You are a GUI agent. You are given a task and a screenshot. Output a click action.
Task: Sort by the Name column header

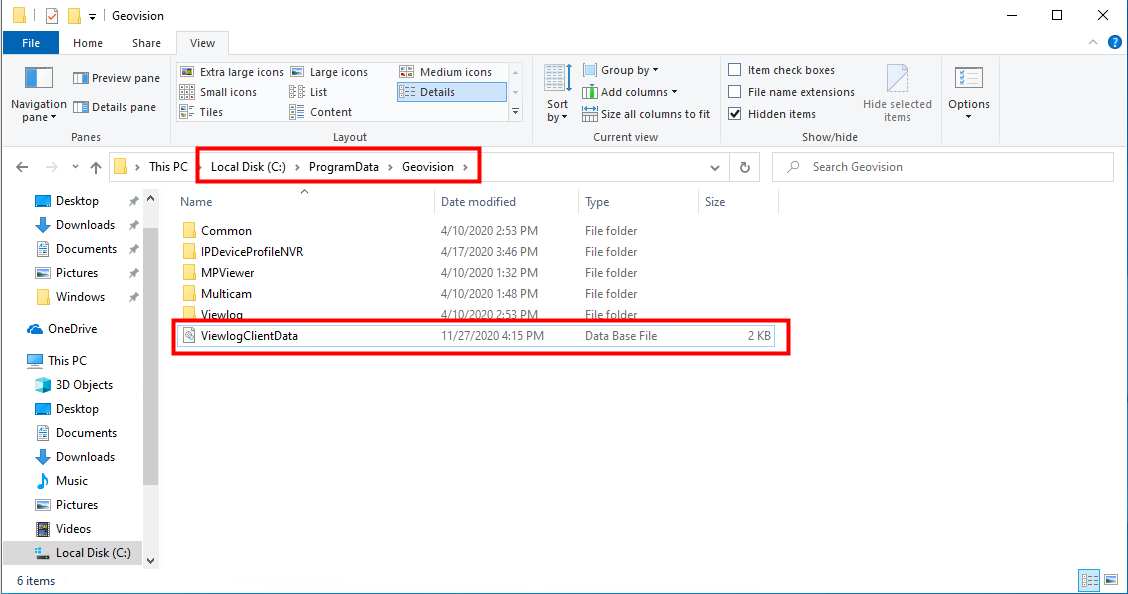(x=305, y=202)
